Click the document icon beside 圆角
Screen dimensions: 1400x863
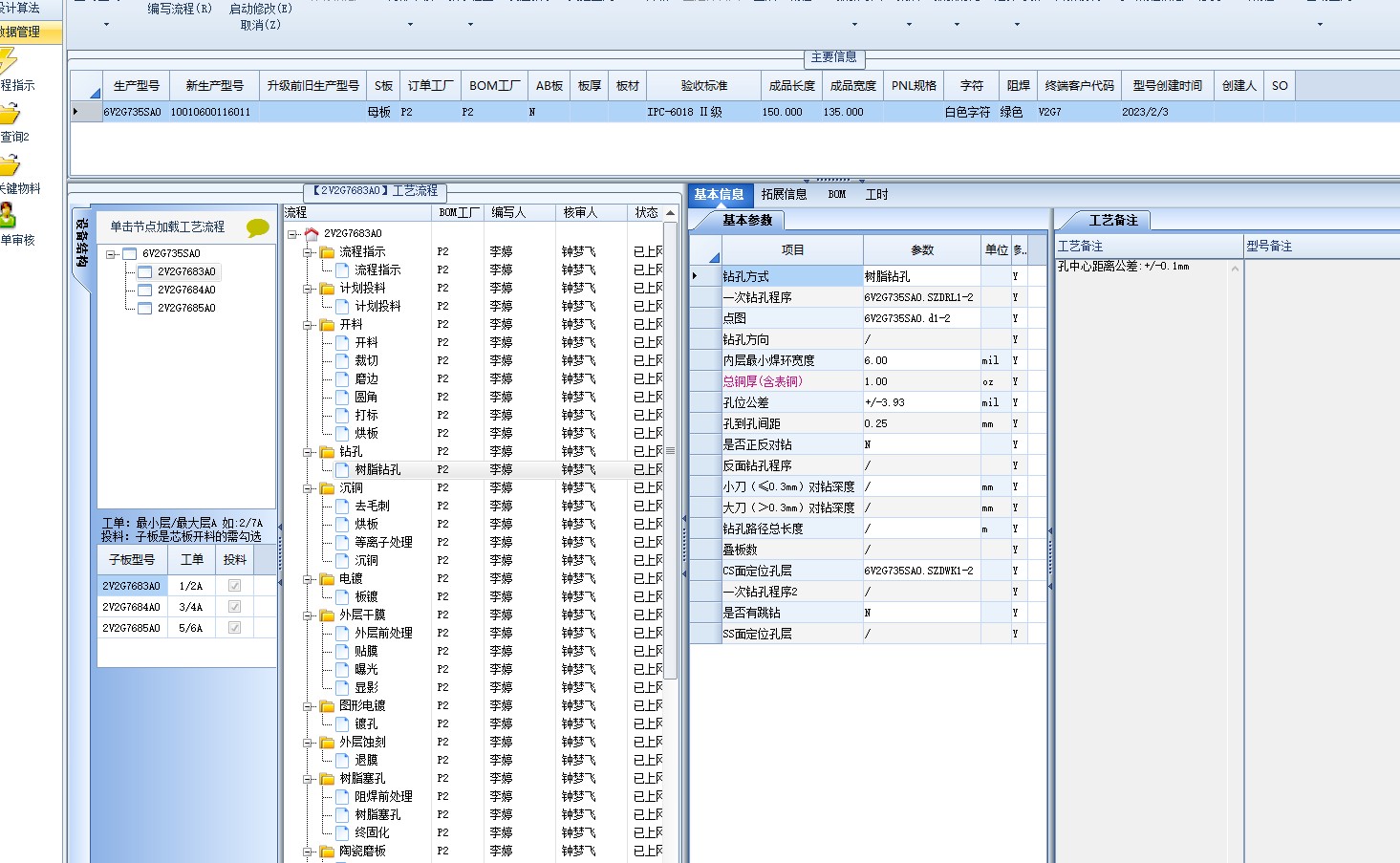pos(342,397)
